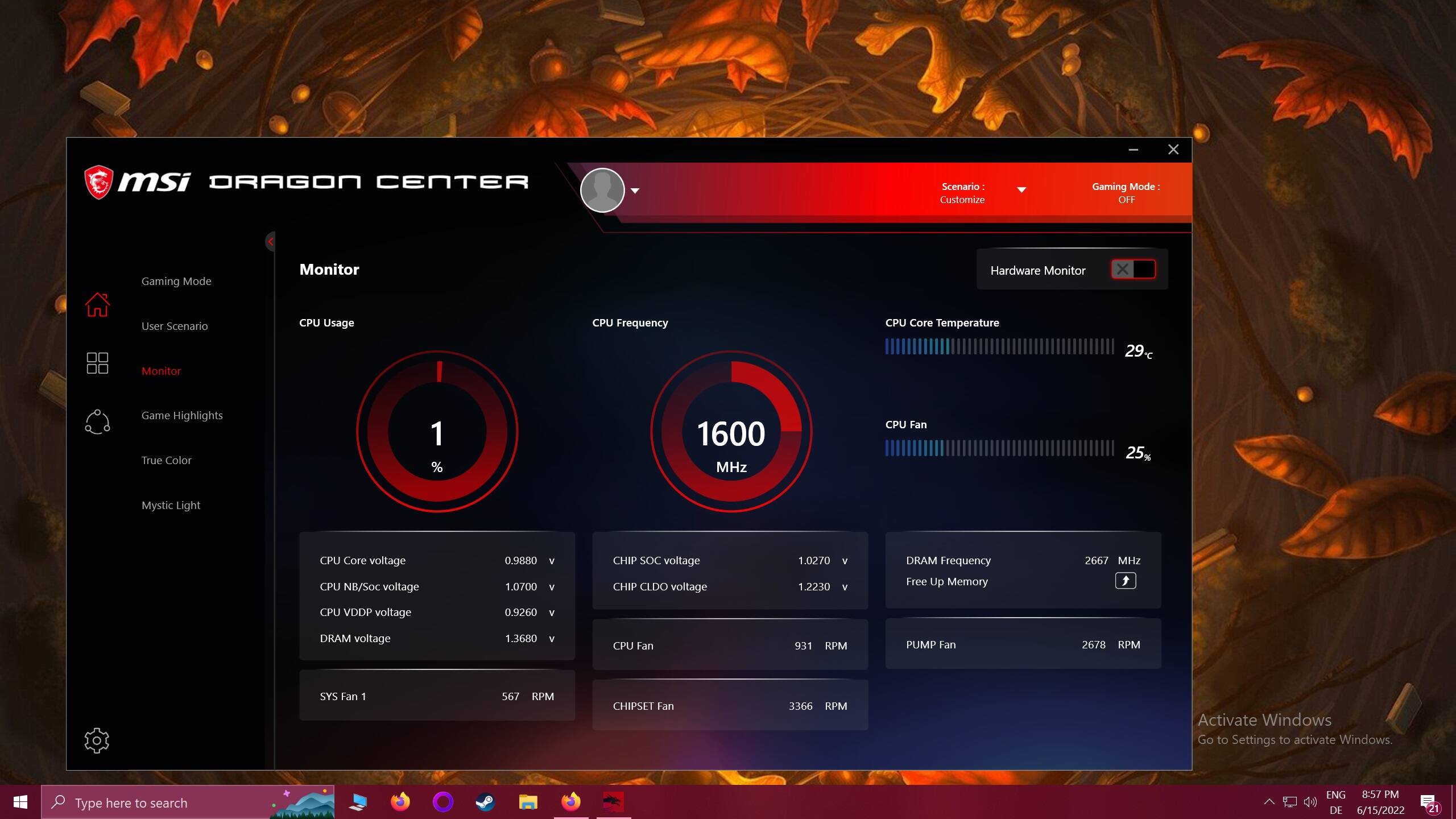Select Game Highlights in sidebar
1456x819 pixels.
point(182,416)
